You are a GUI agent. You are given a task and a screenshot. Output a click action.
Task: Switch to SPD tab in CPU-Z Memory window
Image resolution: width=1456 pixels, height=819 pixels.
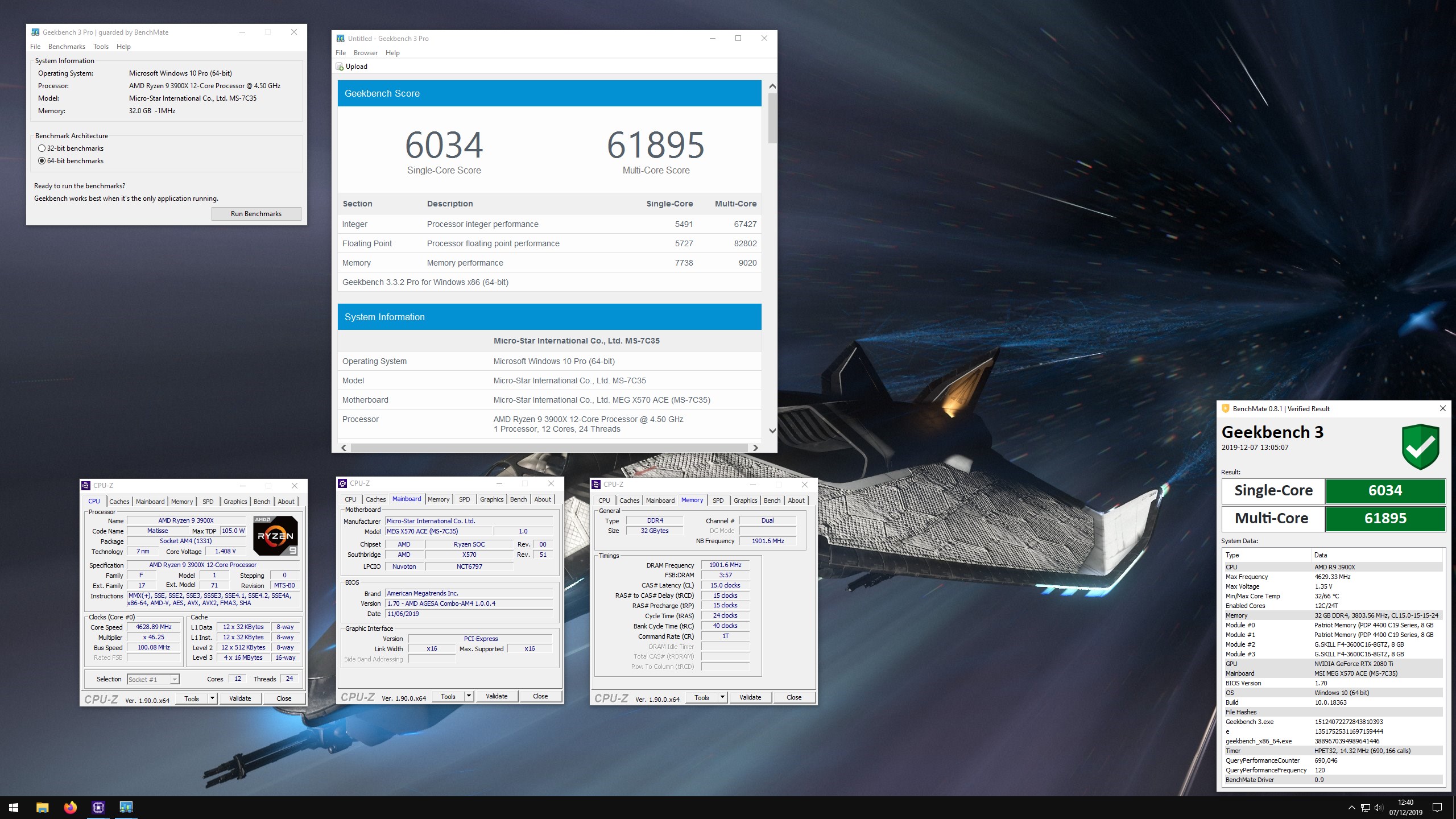click(718, 500)
